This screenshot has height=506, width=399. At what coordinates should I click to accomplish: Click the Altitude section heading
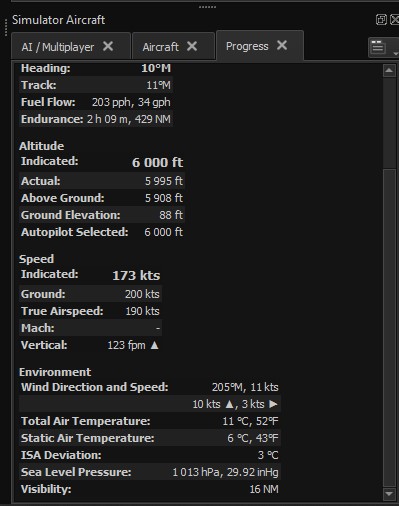(x=42, y=146)
